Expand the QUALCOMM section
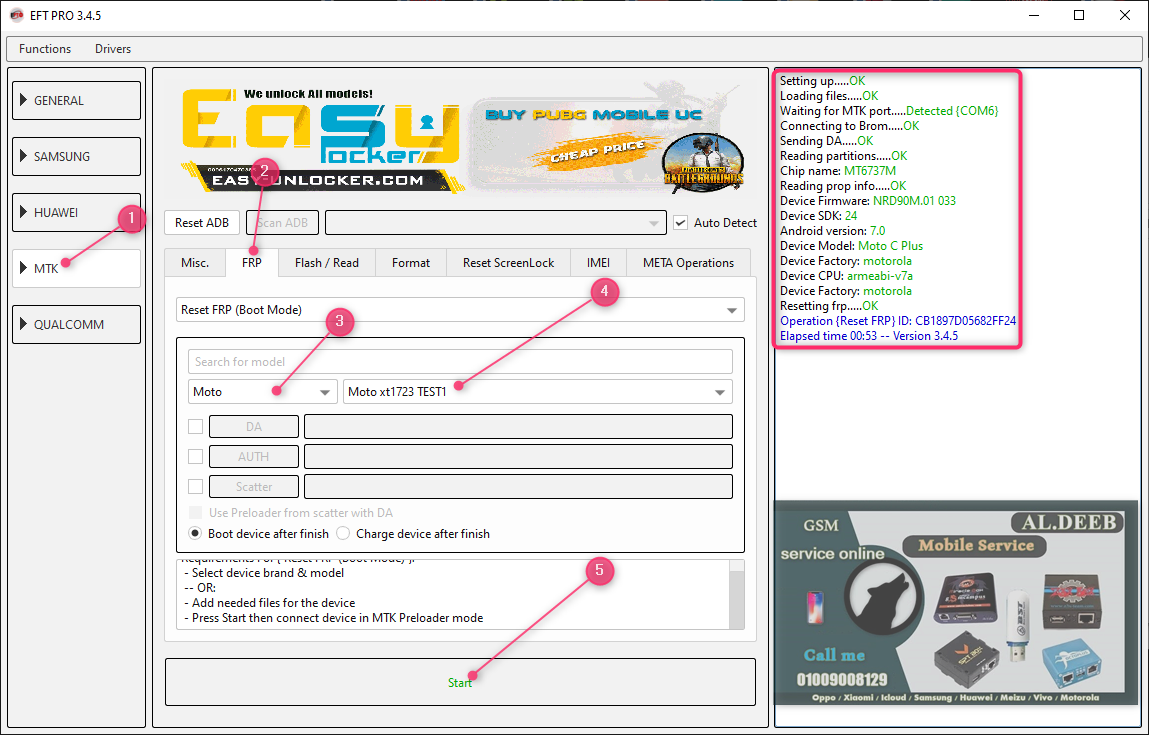This screenshot has height=735, width=1149. tap(76, 325)
